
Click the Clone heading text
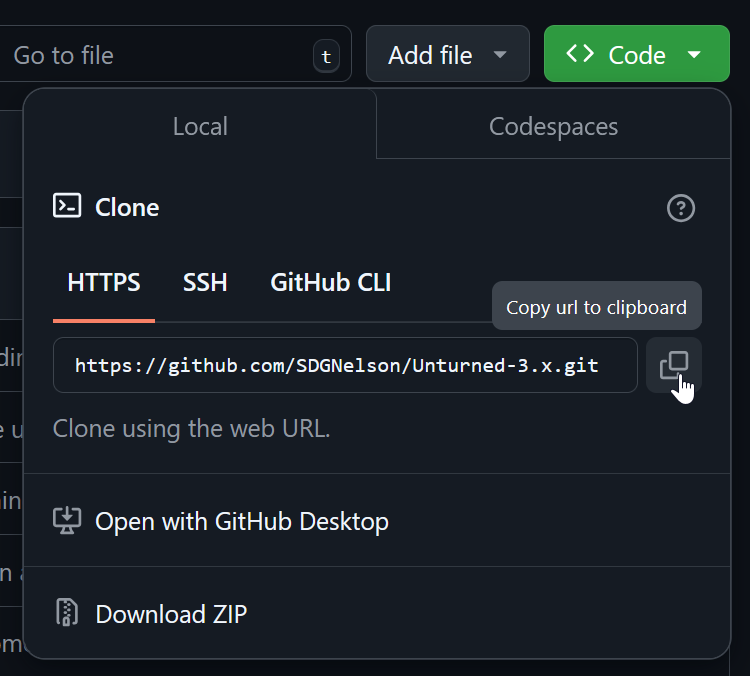(x=127, y=208)
